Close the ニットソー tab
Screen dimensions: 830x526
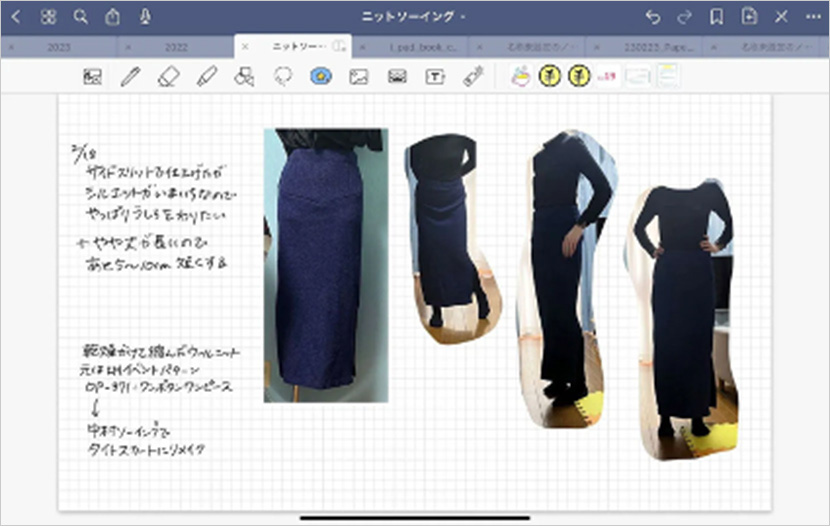coord(245,47)
